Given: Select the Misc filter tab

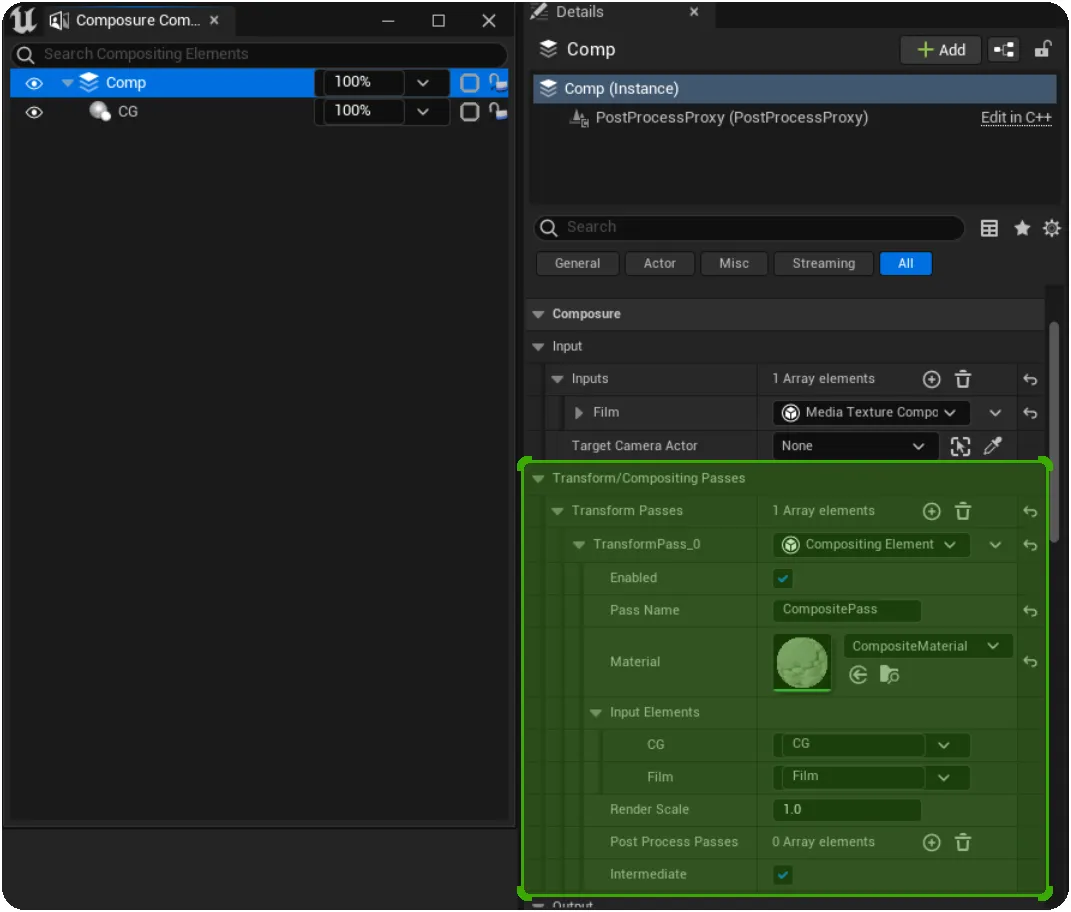Looking at the screenshot, I should coord(734,264).
